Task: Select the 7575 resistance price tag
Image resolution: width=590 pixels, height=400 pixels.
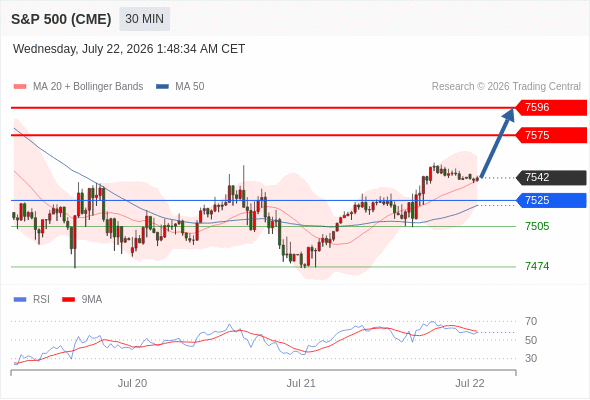Action: [551, 135]
